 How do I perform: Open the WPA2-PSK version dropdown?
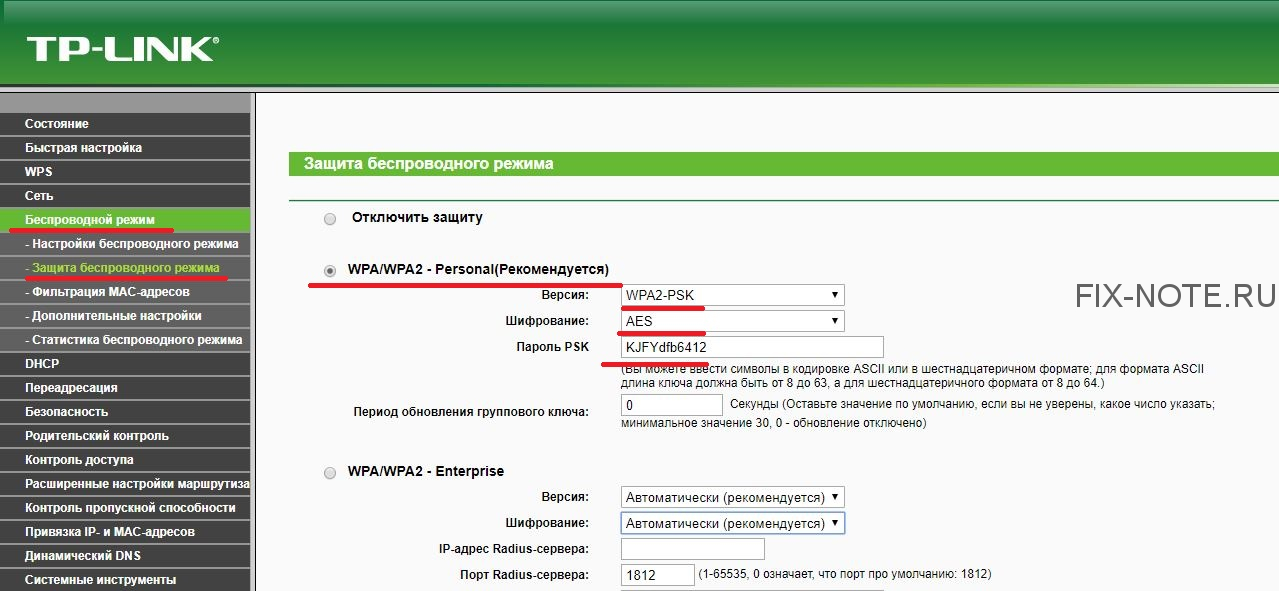pyautogui.click(x=732, y=295)
